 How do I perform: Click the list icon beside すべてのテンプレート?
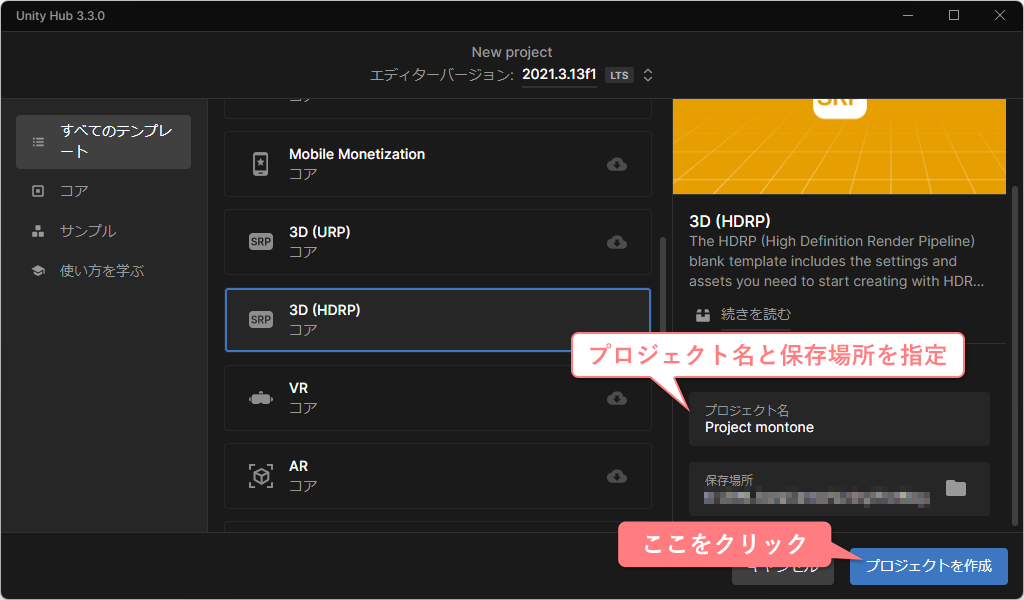39,142
